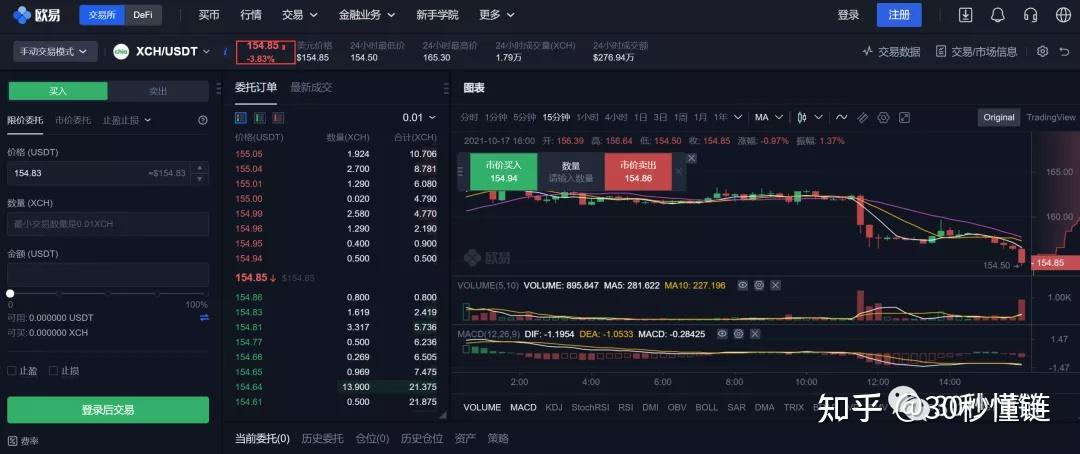Open customer support headset icon
1080x454 pixels.
(x=1030, y=14)
